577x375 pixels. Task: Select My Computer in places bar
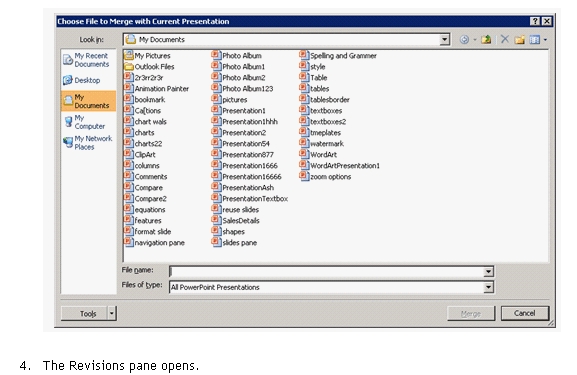(88, 122)
